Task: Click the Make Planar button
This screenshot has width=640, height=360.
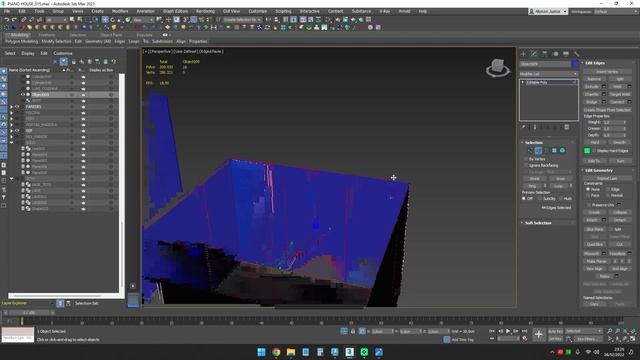Action: click(x=596, y=261)
